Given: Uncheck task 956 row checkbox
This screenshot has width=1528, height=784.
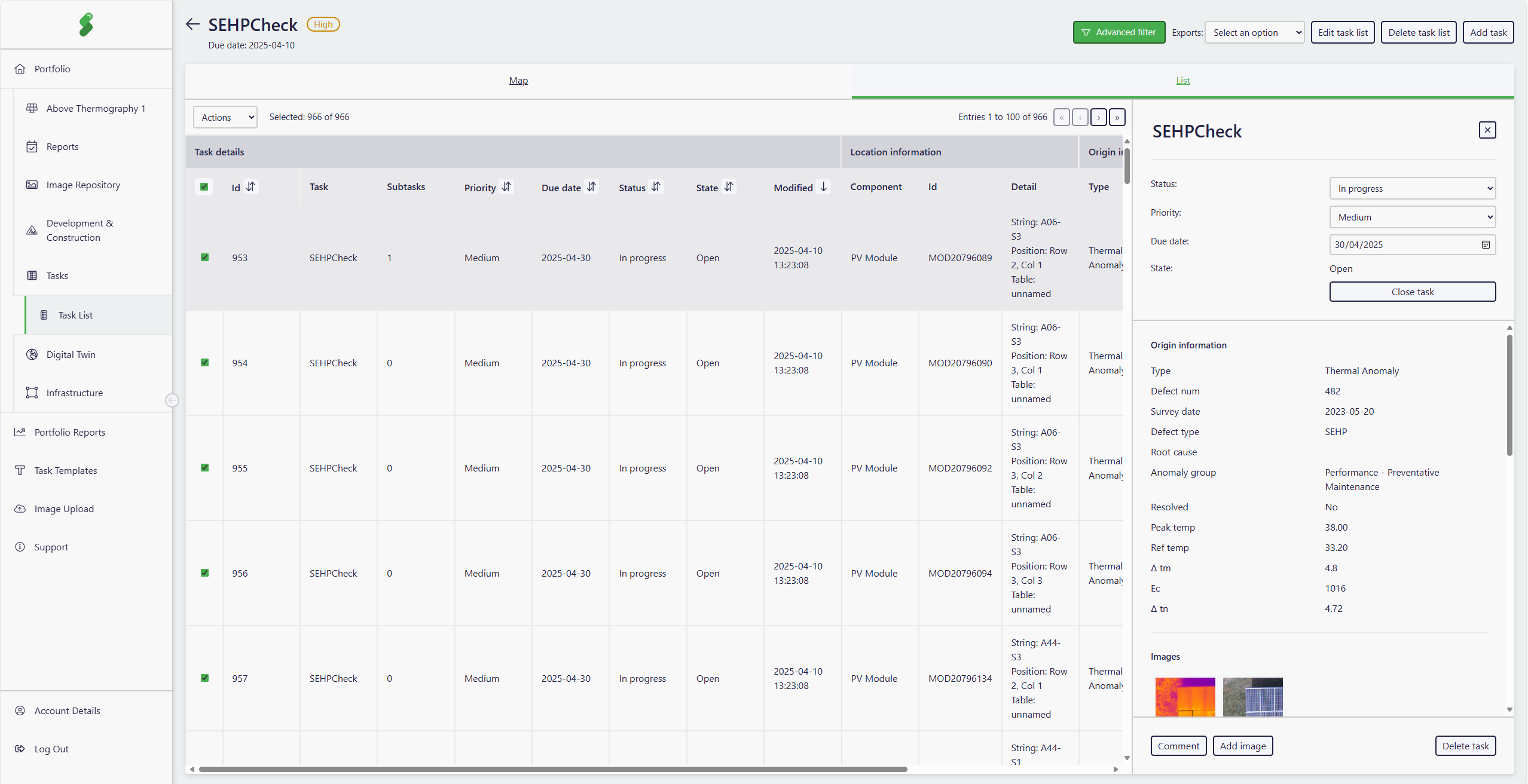Looking at the screenshot, I should (x=204, y=573).
